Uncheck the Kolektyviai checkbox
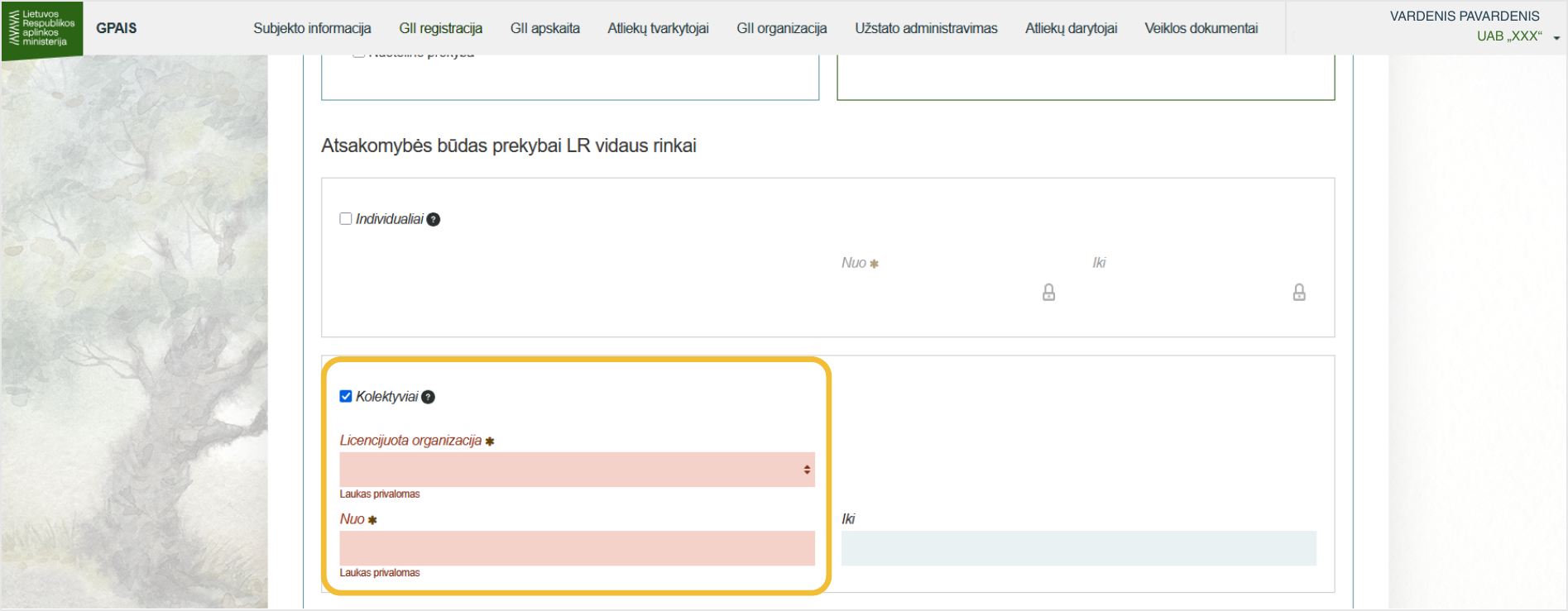Screen dimensions: 1568x611 (346, 396)
